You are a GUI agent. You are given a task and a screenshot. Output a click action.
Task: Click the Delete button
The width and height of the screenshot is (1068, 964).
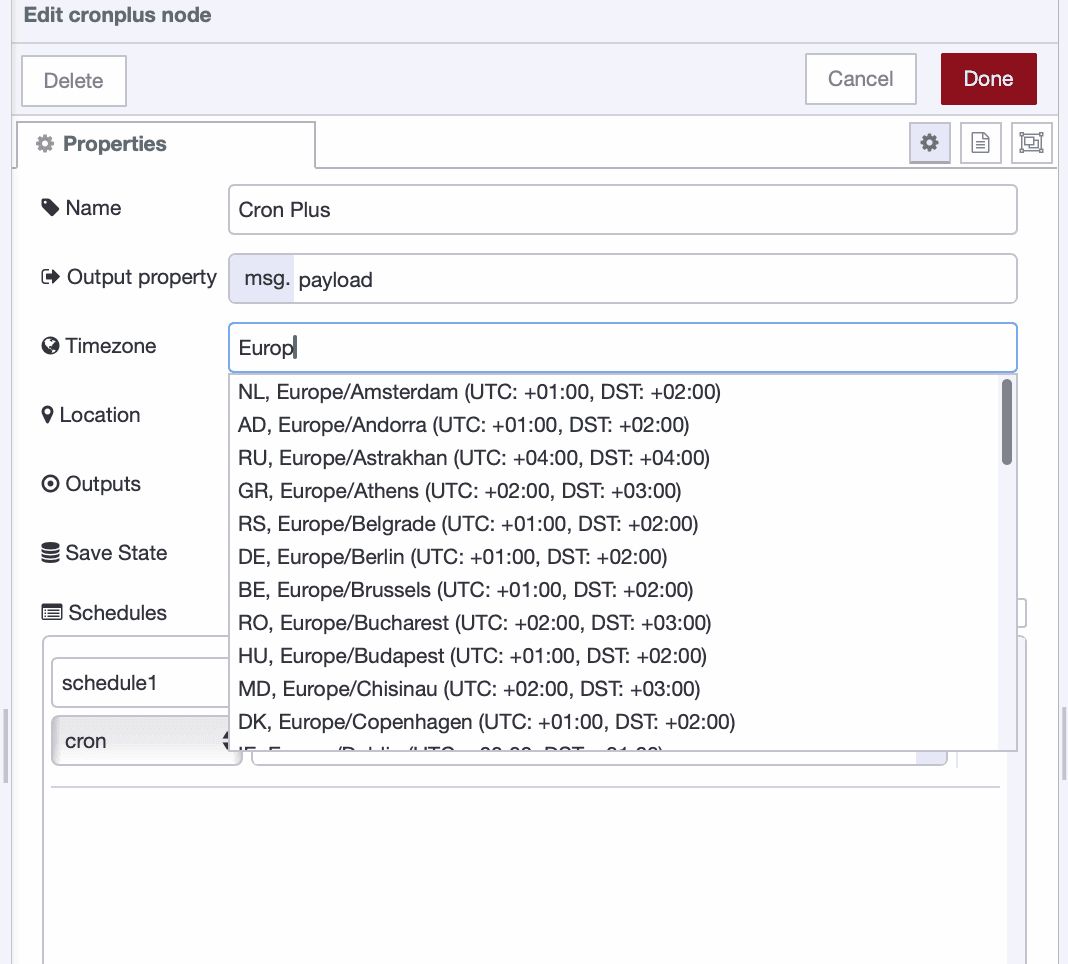pos(73,81)
